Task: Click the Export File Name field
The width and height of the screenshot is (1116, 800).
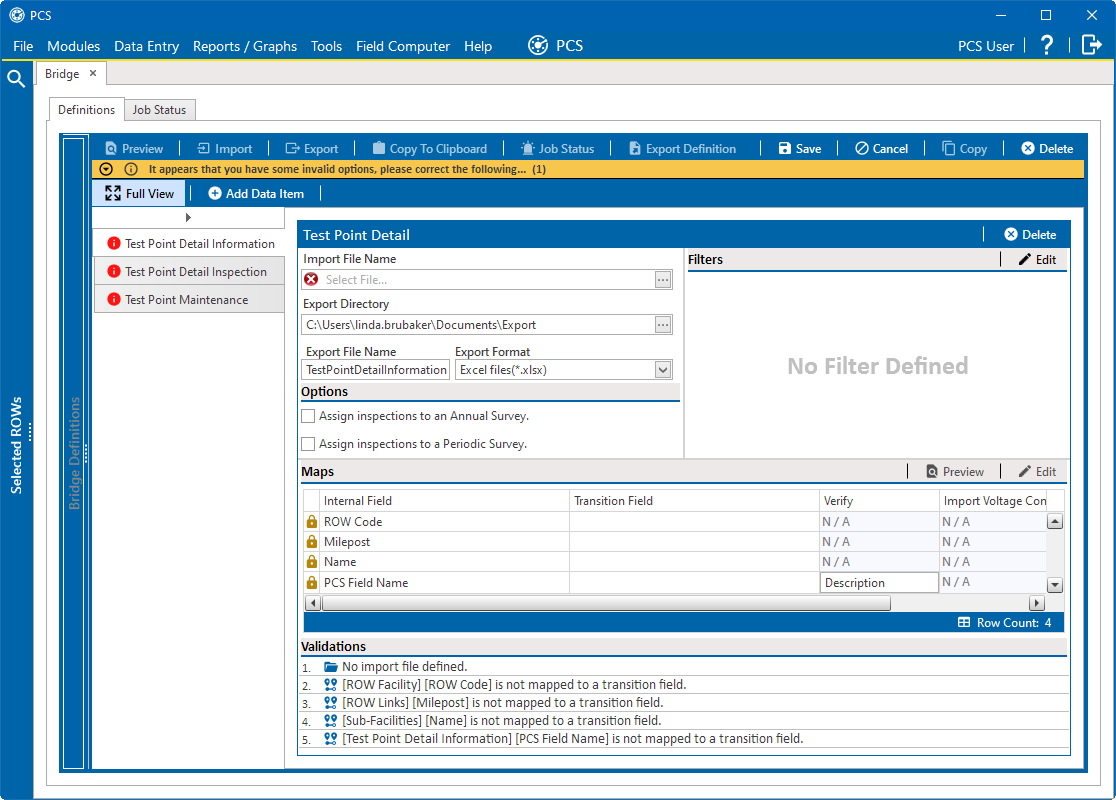Action: 376,369
